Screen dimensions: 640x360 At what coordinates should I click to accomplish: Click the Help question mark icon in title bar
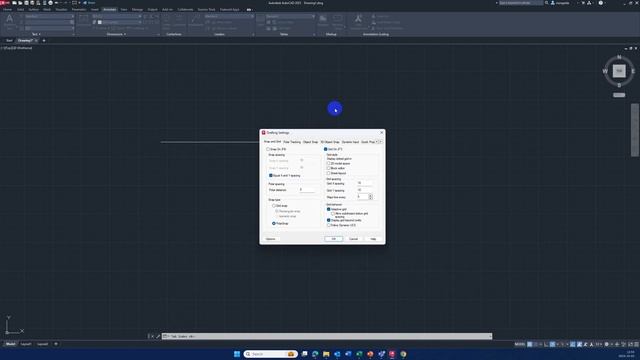pyautogui.click(x=600, y=3)
